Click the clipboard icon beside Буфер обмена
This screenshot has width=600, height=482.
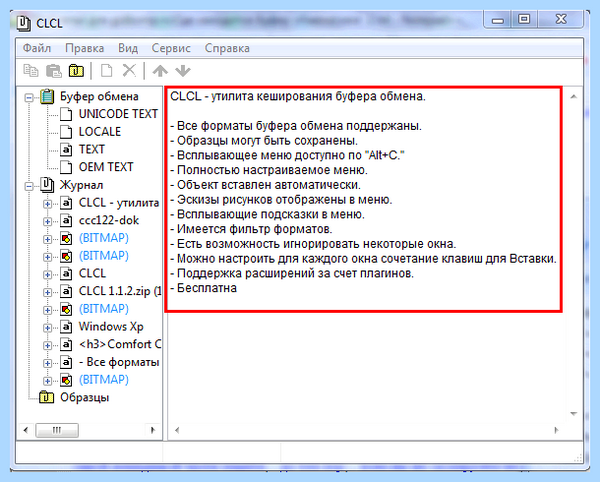tap(47, 96)
